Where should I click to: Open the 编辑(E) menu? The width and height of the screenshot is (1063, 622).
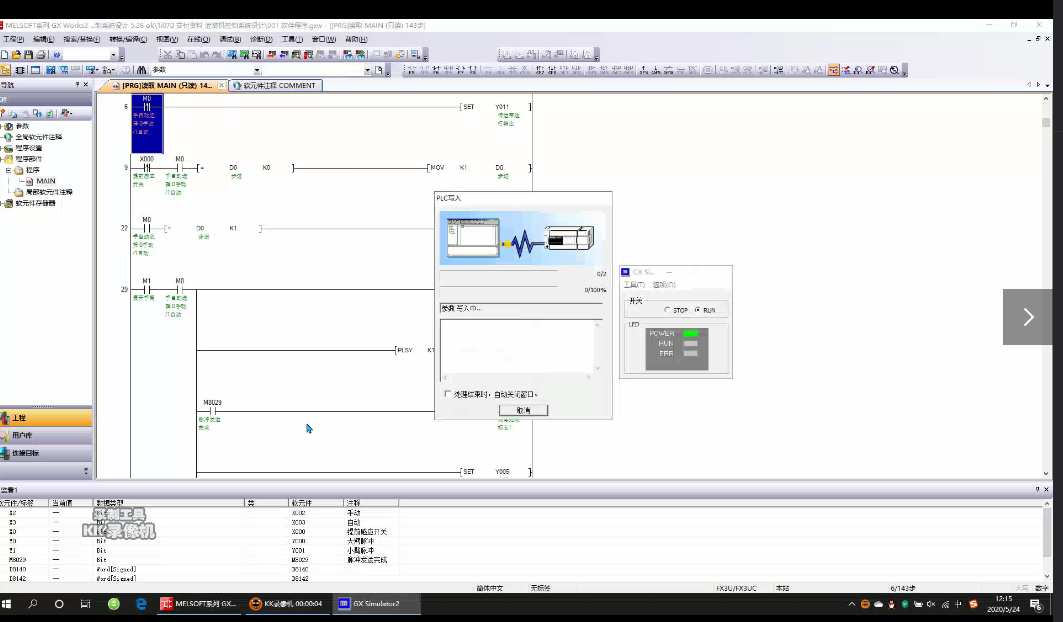click(43, 39)
